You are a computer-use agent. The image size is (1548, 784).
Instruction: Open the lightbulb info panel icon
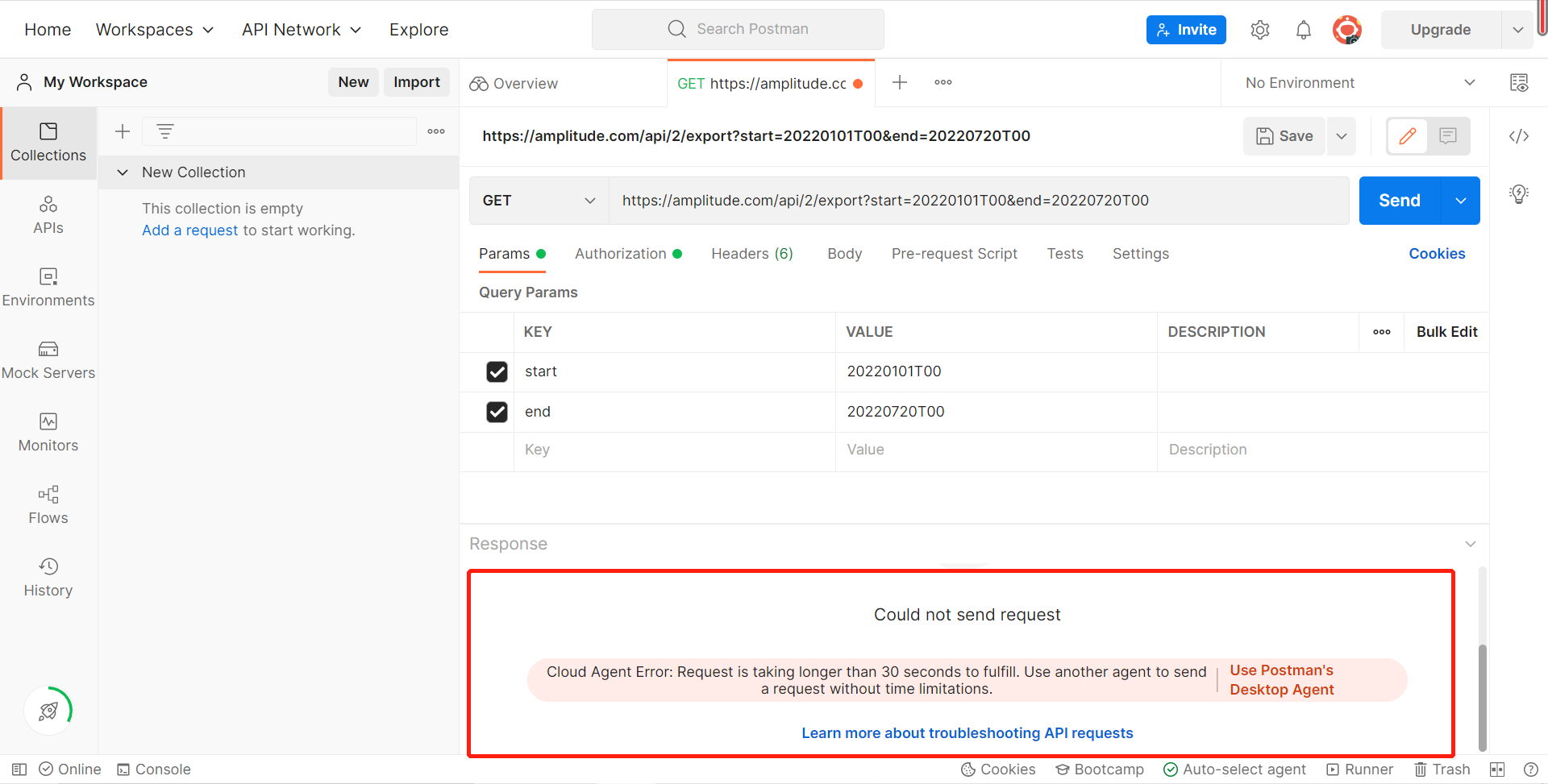click(1519, 194)
